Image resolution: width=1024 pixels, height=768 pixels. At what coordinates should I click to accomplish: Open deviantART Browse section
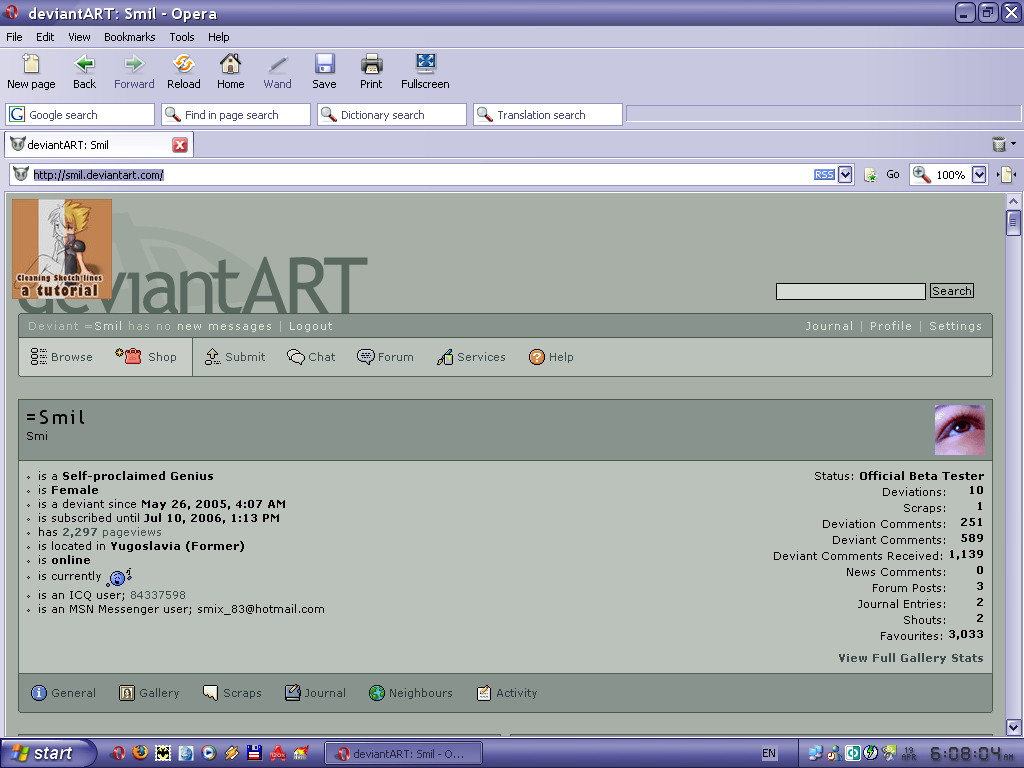point(61,357)
